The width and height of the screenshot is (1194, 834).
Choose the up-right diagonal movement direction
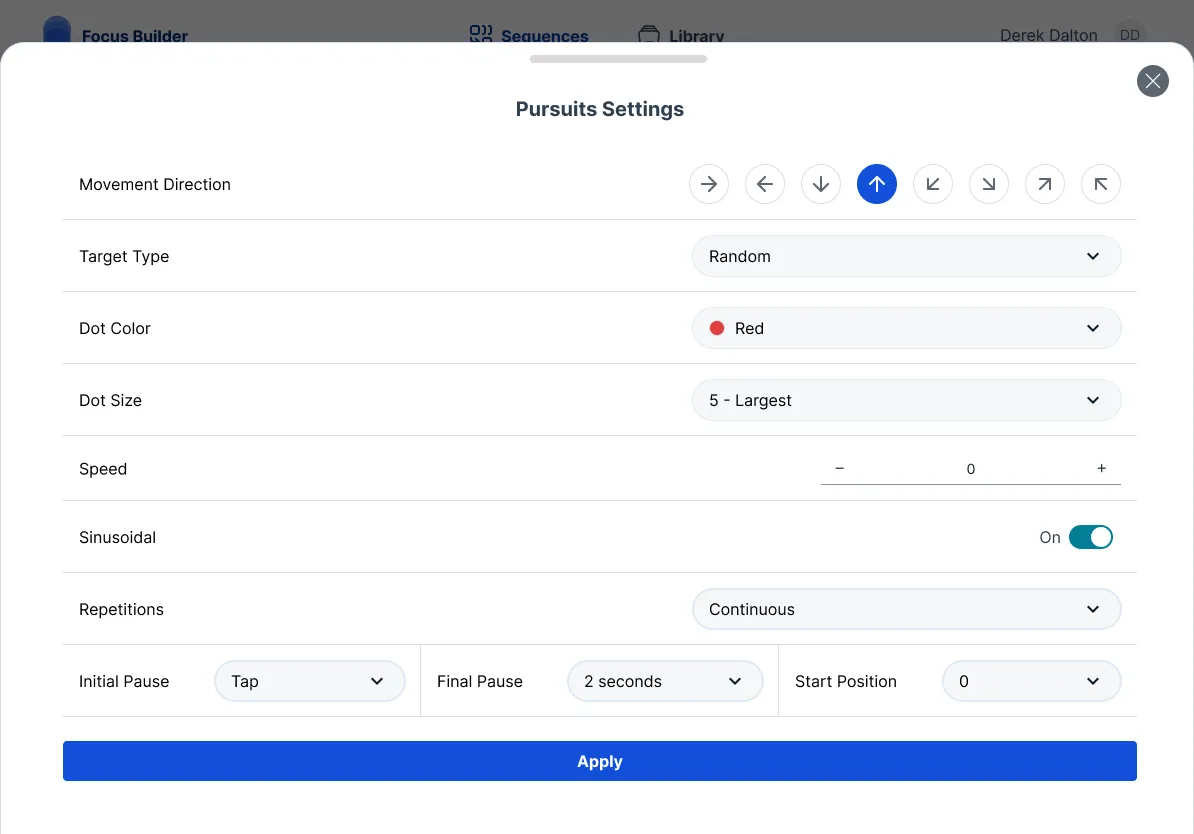coord(1045,184)
